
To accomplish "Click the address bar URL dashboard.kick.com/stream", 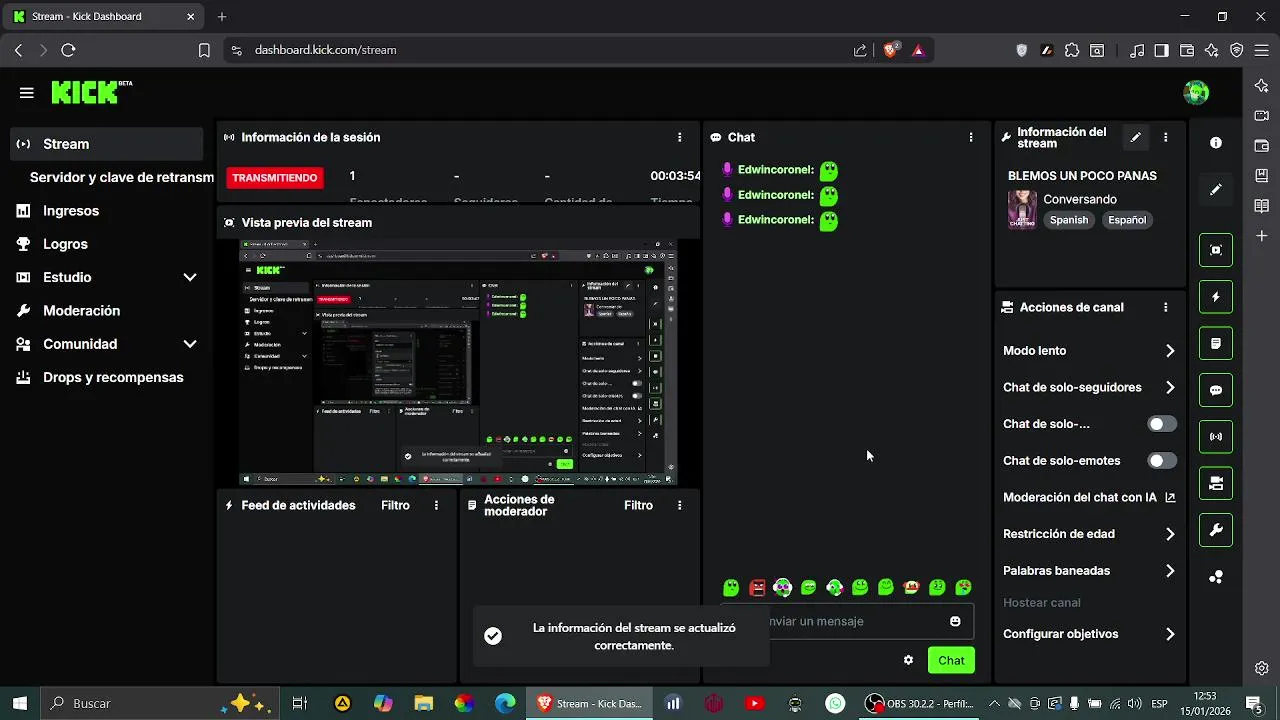I will click(x=325, y=50).
